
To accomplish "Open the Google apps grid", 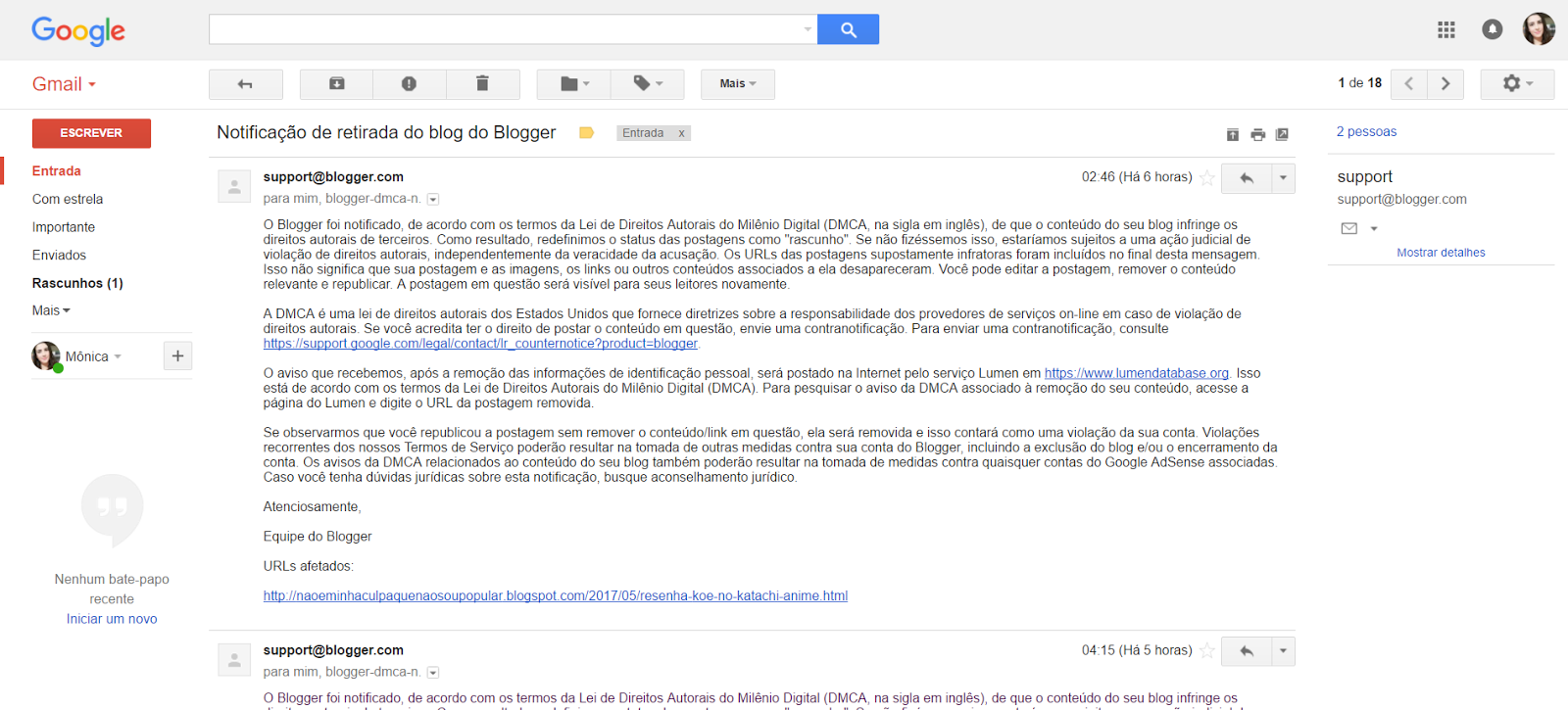I will (x=1446, y=29).
